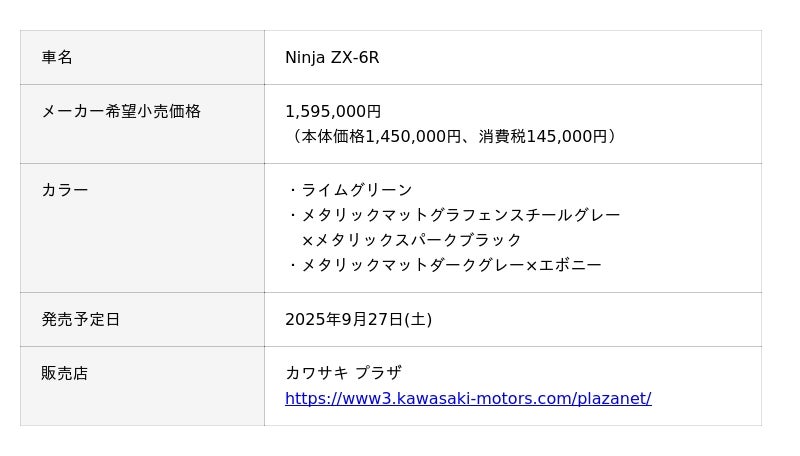Click the カワサキ プラザ dealer name
The height and width of the screenshot is (456, 800).
click(x=343, y=373)
